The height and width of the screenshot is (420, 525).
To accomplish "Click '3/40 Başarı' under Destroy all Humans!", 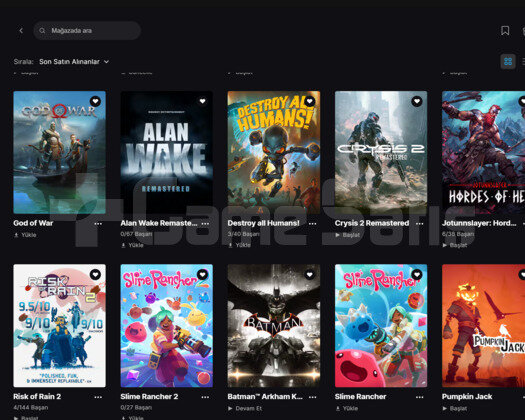I will tap(243, 234).
